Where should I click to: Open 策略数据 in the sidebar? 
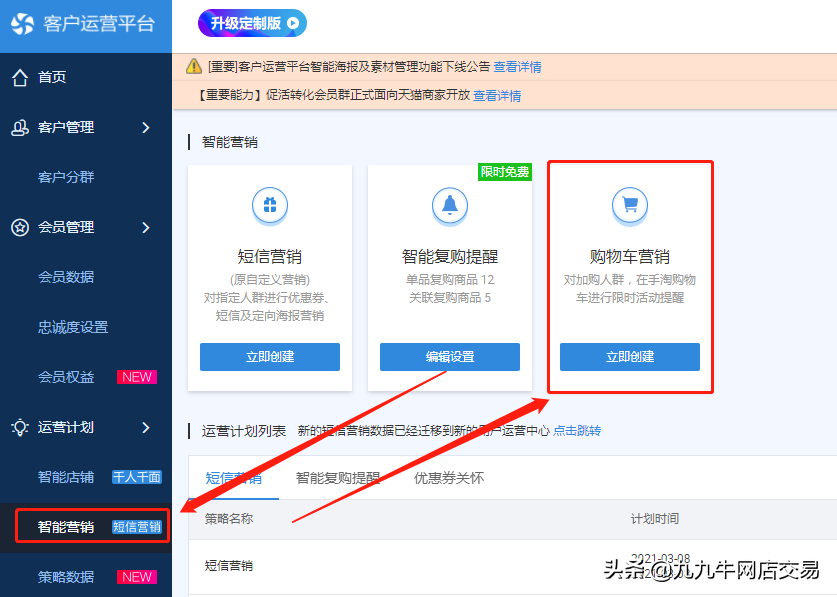pos(66,577)
